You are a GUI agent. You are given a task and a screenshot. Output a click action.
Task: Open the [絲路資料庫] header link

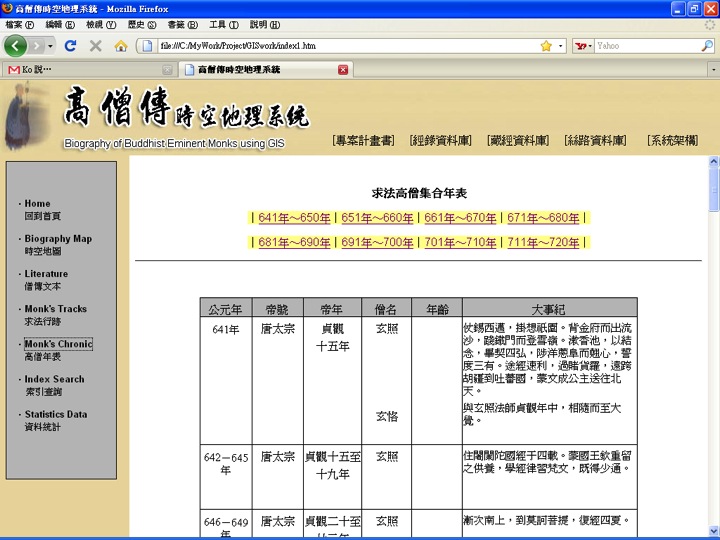(595, 140)
